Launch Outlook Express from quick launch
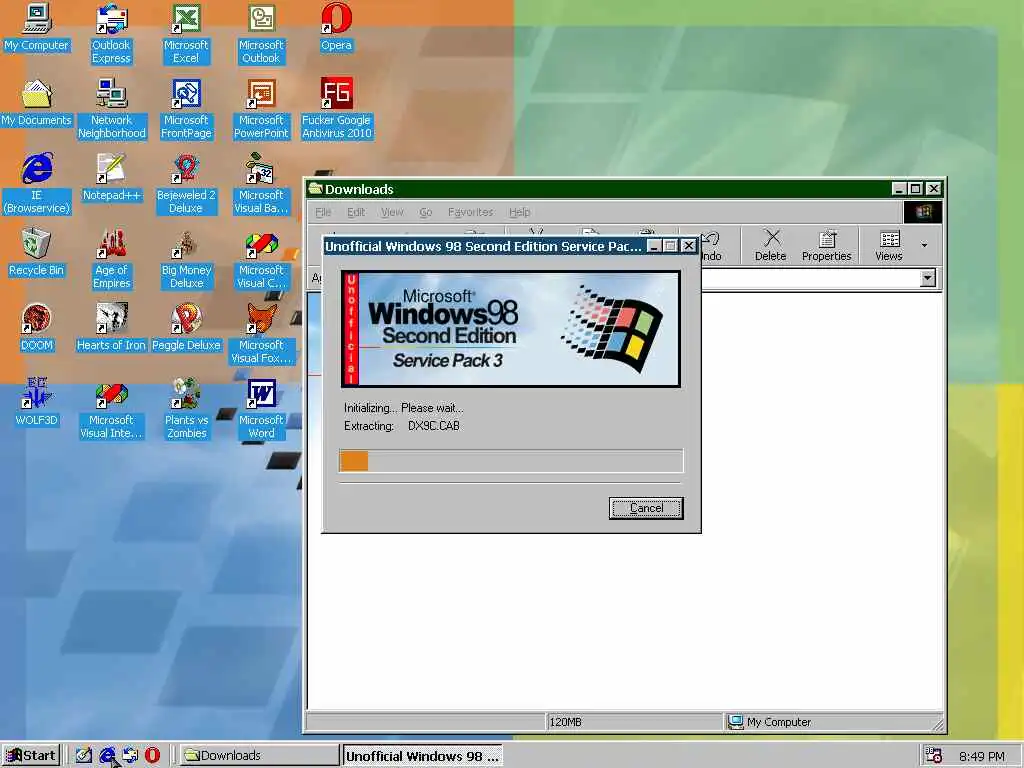 click(x=130, y=756)
